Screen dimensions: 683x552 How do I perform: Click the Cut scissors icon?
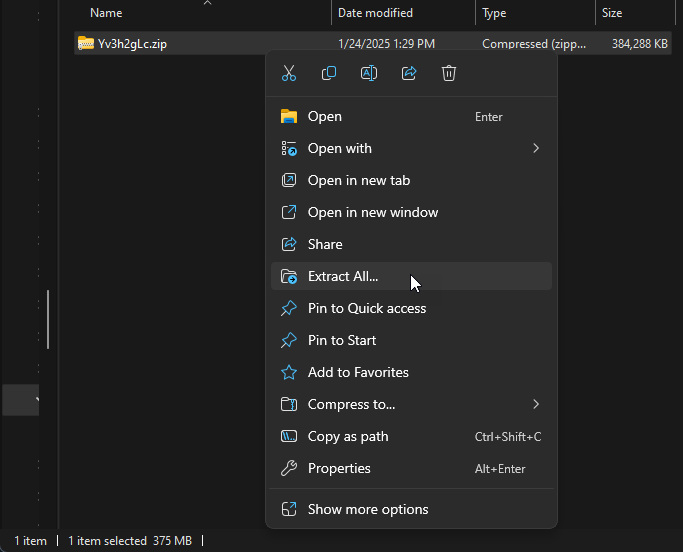[289, 73]
